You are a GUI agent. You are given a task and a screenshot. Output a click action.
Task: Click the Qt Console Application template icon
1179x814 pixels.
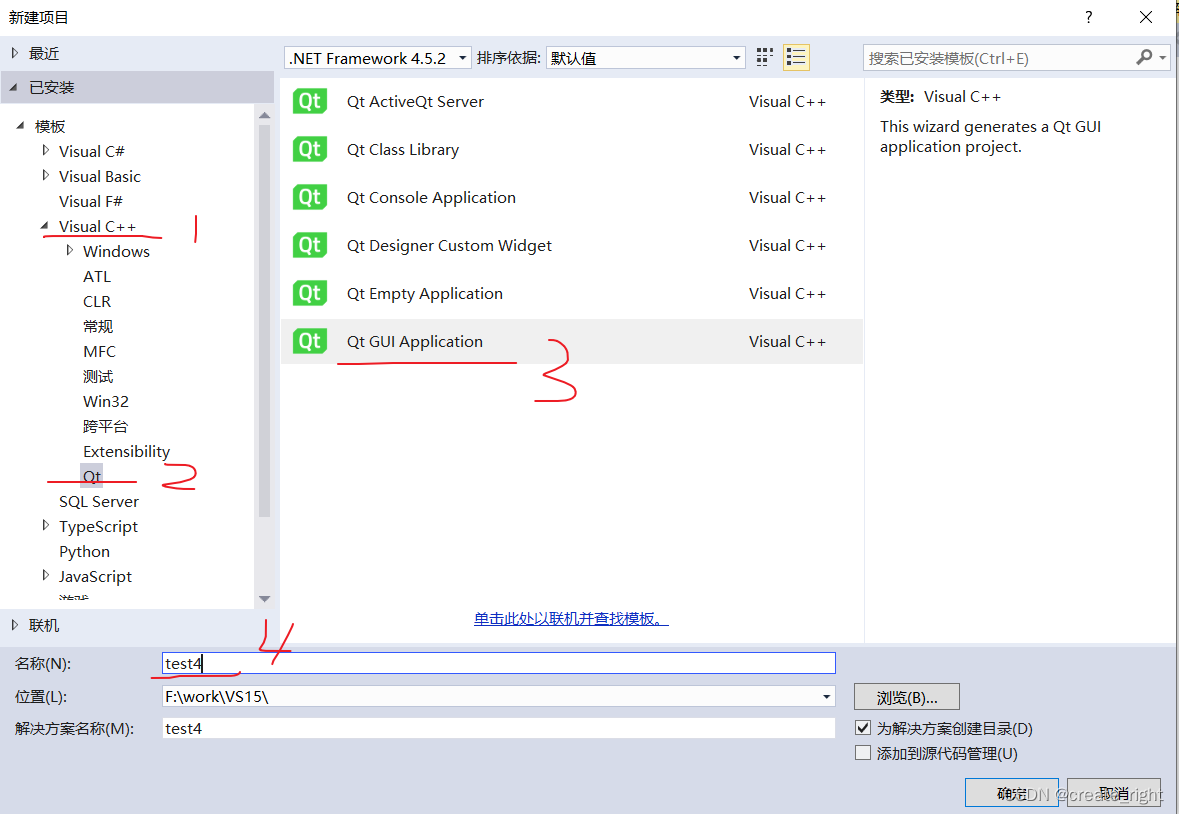pos(310,198)
